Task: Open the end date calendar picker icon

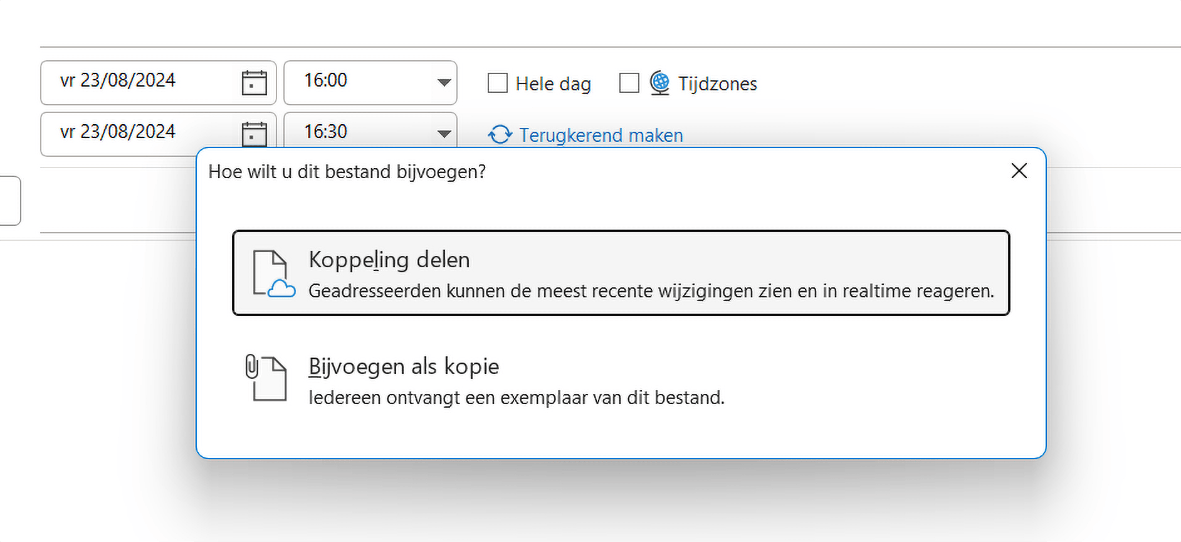Action: (x=255, y=133)
